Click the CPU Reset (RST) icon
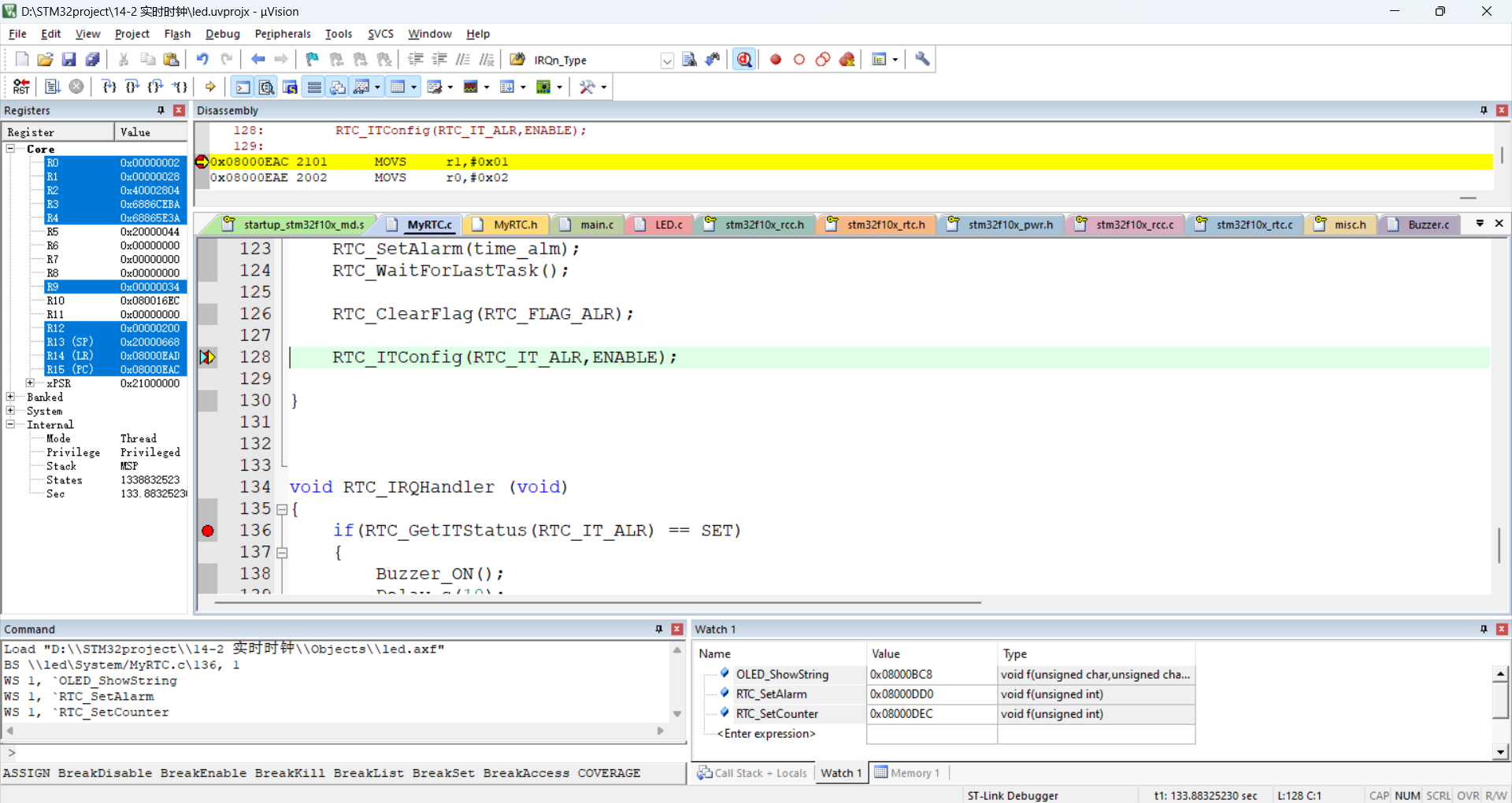 pyautogui.click(x=21, y=87)
